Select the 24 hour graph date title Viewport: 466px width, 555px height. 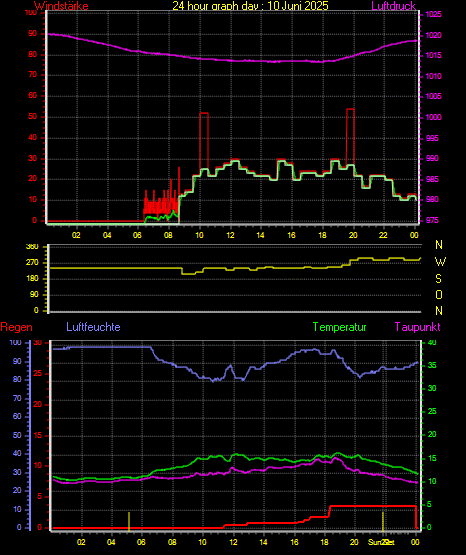click(250, 6)
